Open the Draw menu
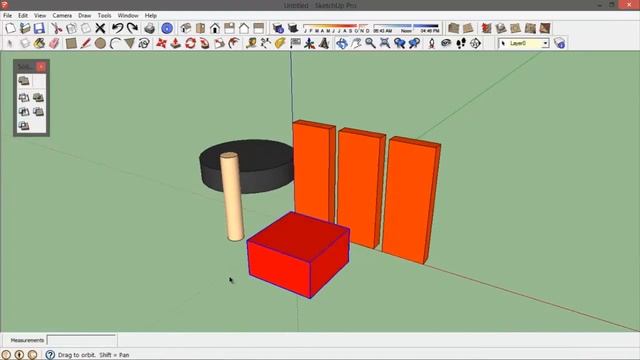Viewport: 640px width, 360px height. (84, 16)
